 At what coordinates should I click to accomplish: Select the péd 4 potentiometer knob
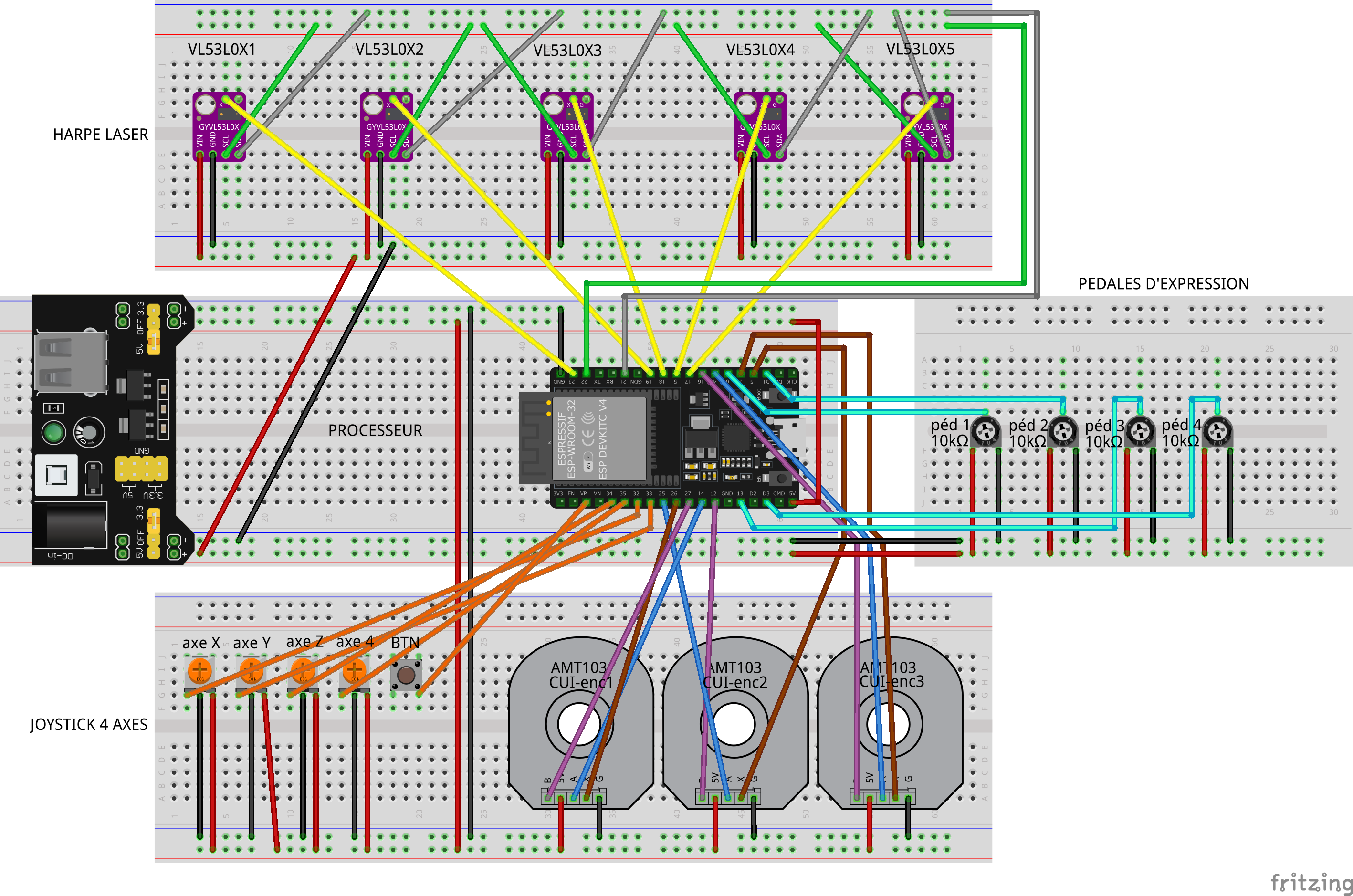click(1217, 431)
